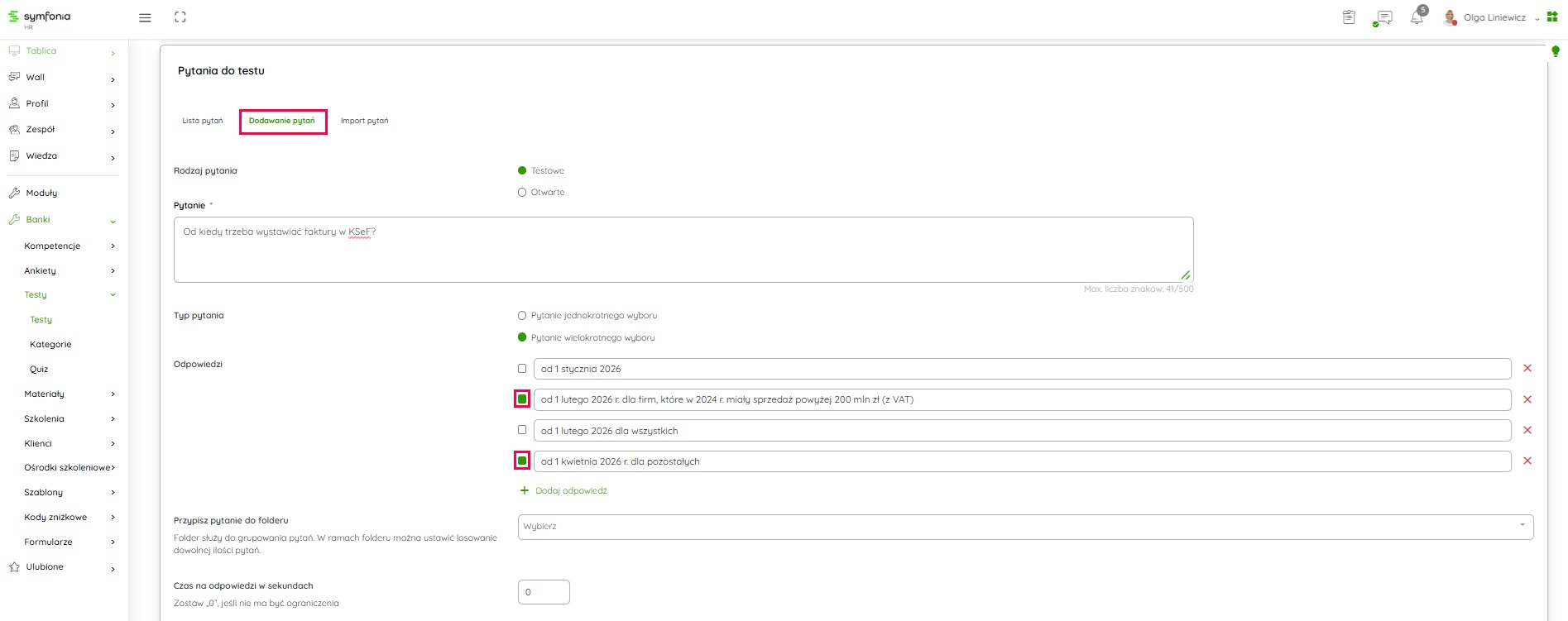This screenshot has height=621, width=1568.
Task: Remove the answer 'od 1 lutego 2026 dla wszystkich'
Action: tap(1527, 431)
